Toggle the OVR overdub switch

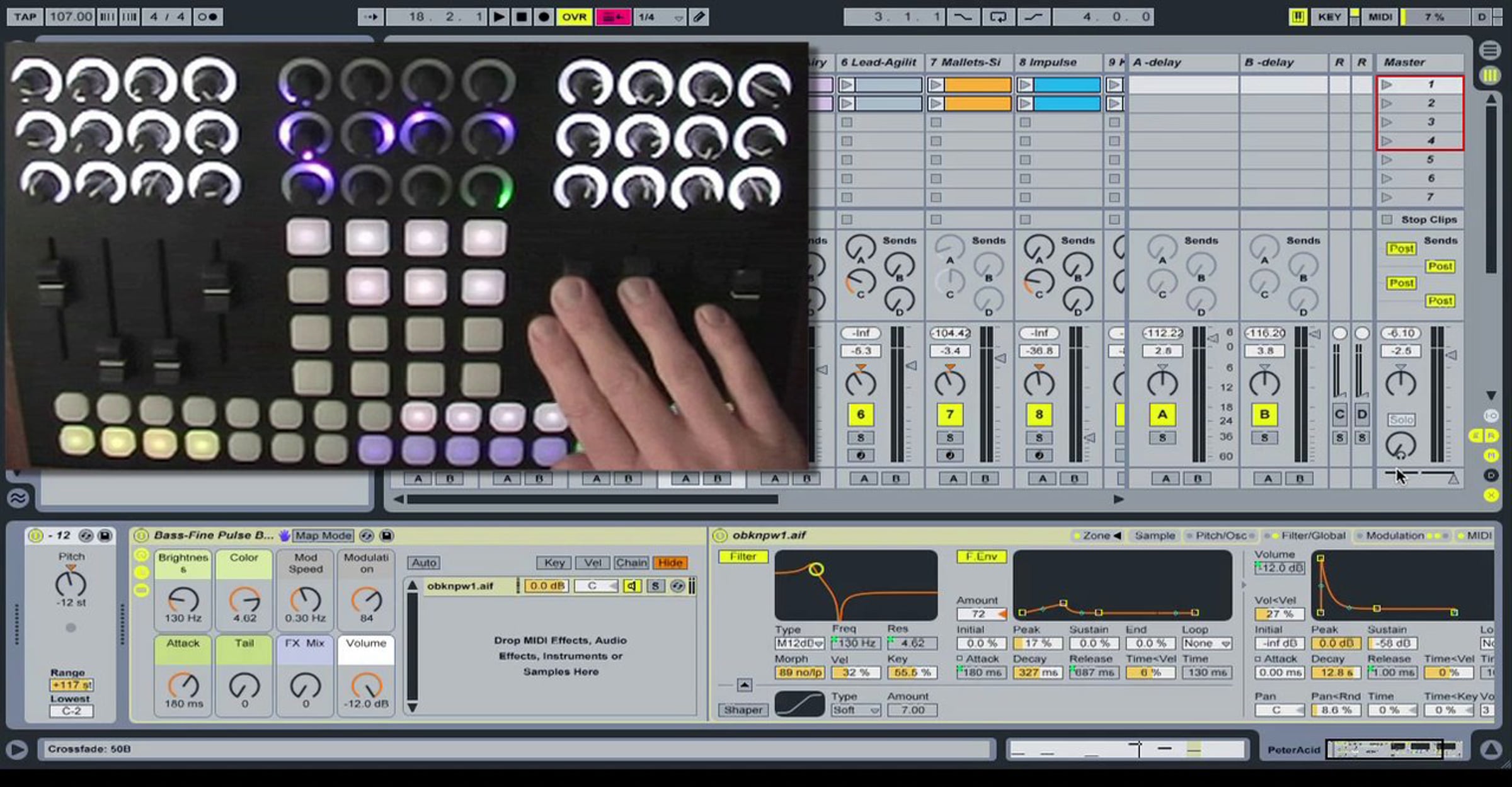tap(573, 17)
